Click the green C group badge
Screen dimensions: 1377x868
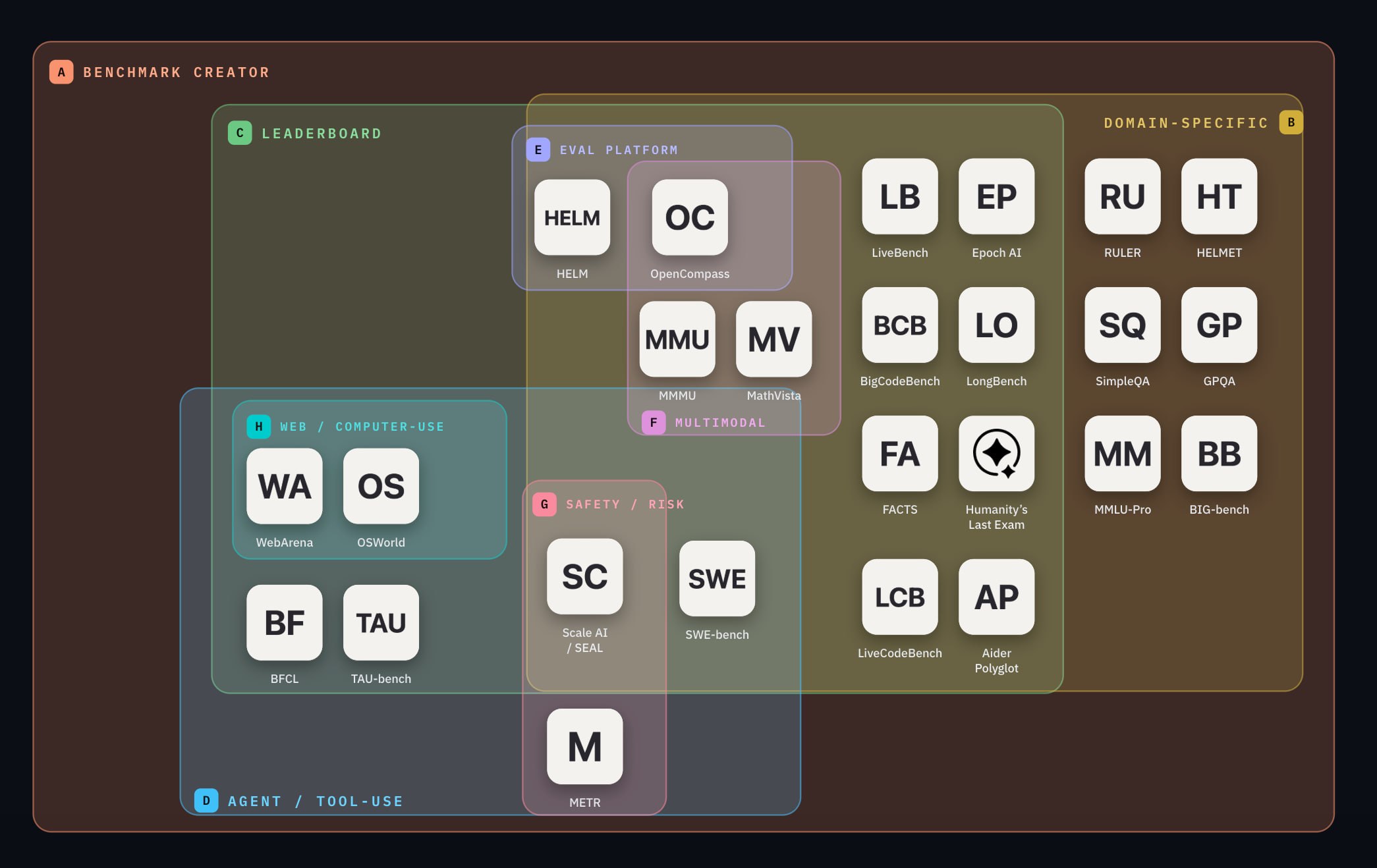(240, 133)
